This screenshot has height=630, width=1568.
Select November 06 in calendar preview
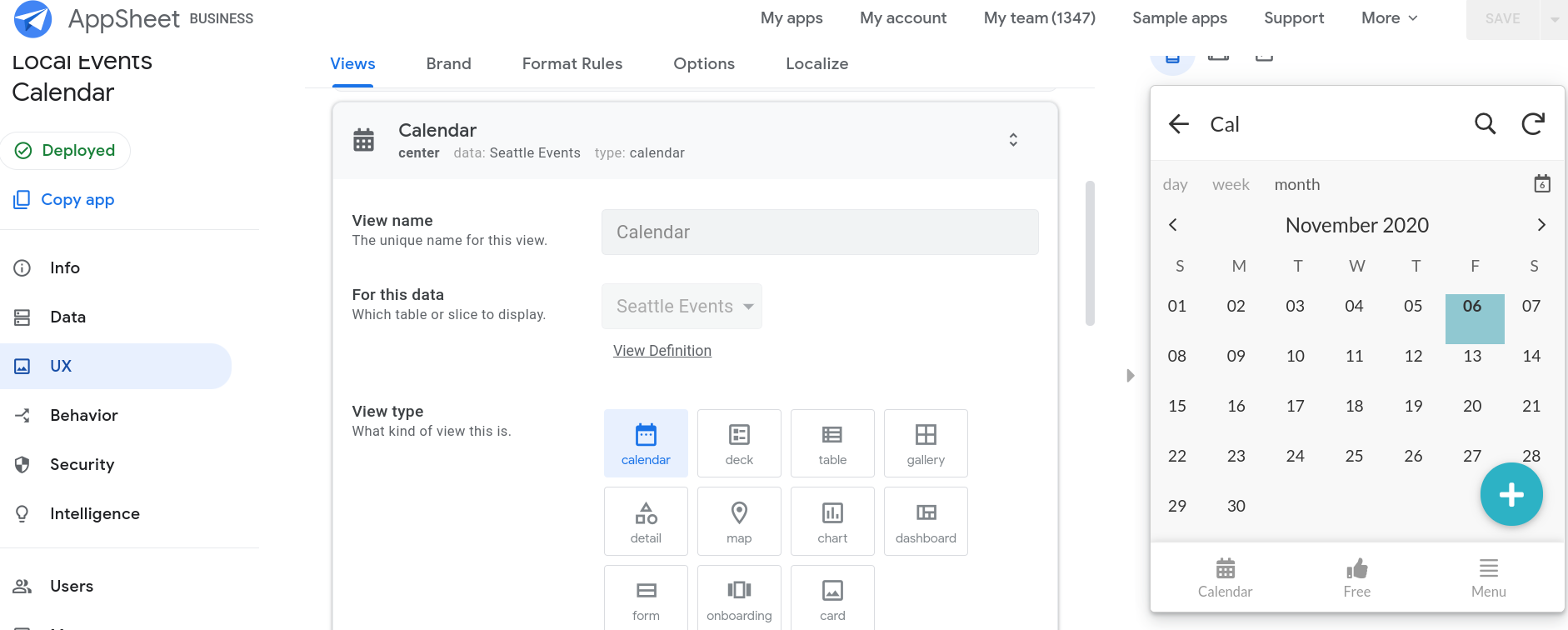pos(1474,318)
